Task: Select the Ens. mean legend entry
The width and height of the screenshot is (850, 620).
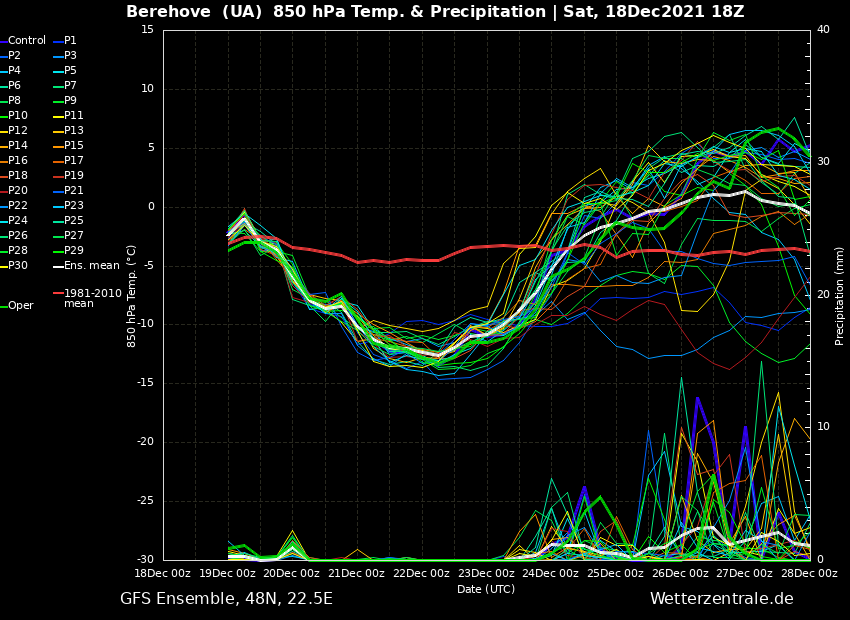Action: tap(91, 266)
